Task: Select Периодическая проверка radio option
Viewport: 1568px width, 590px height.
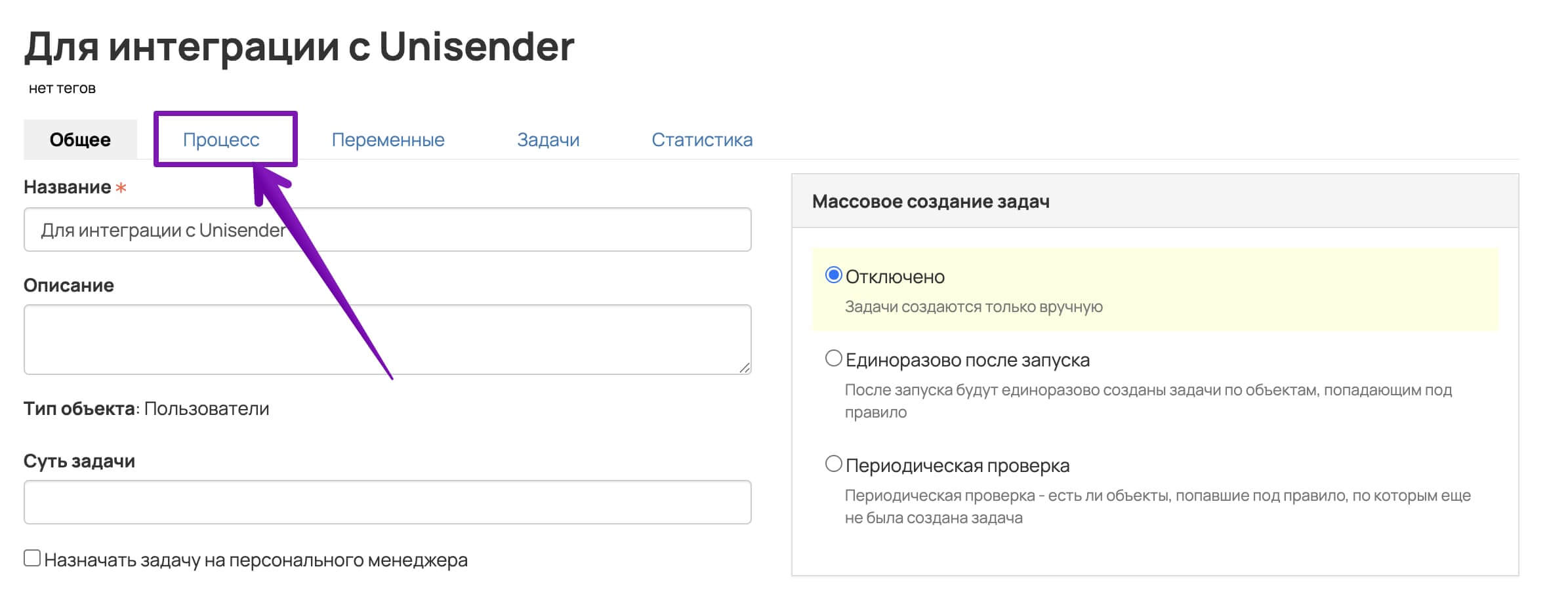Action: pyautogui.click(x=833, y=464)
